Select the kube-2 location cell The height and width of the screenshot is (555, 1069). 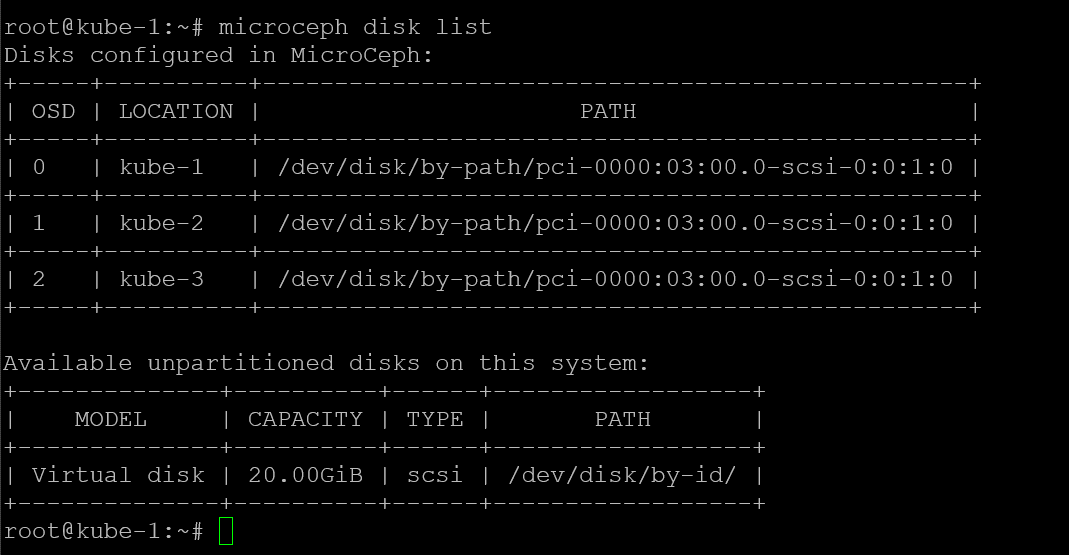click(161, 223)
